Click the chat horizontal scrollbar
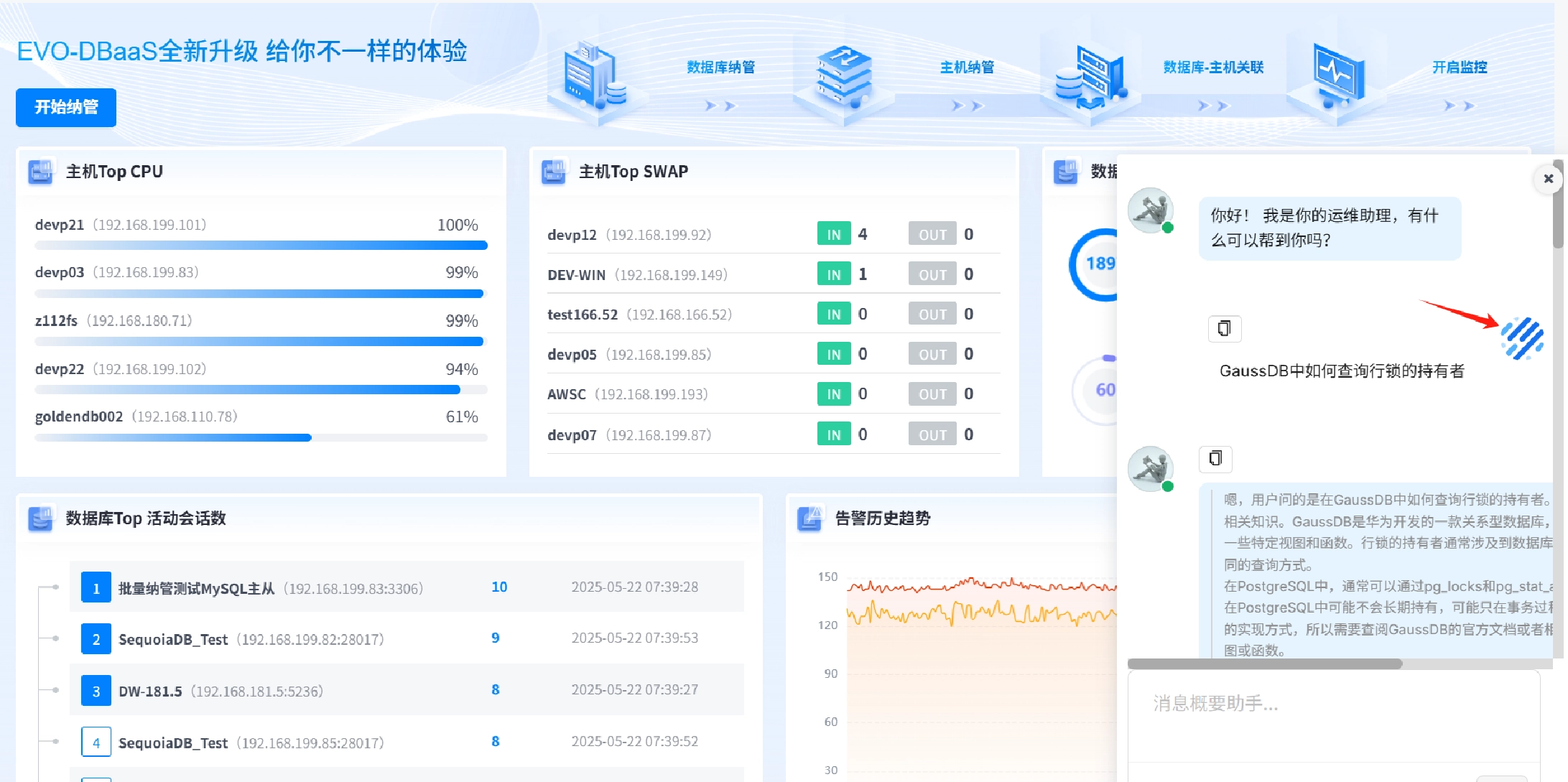 point(1265,664)
